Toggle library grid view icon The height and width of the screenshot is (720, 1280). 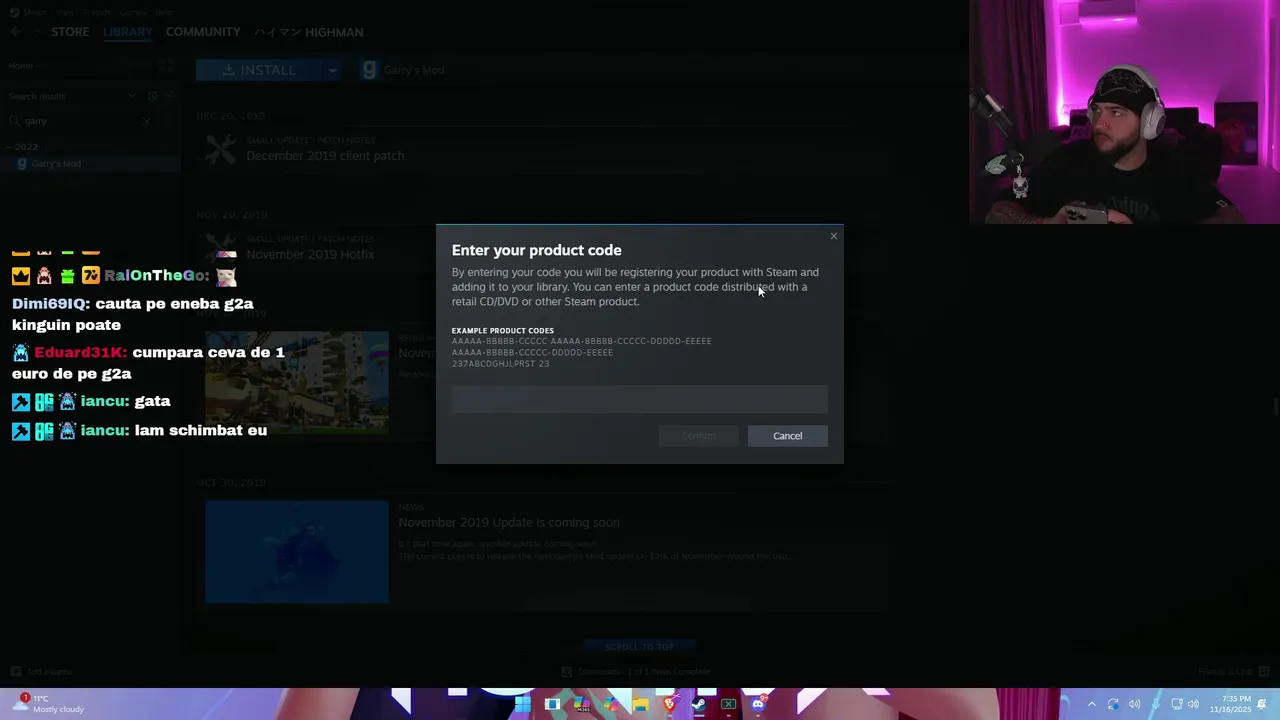pos(167,66)
